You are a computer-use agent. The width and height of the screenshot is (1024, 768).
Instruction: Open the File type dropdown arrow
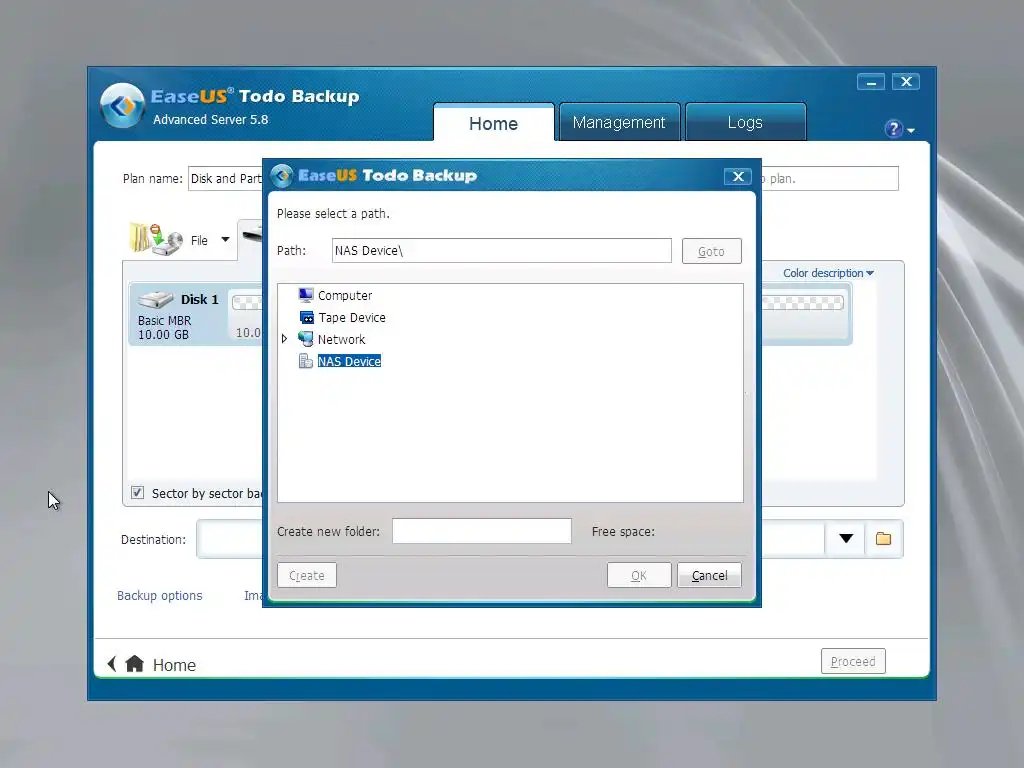tap(225, 240)
